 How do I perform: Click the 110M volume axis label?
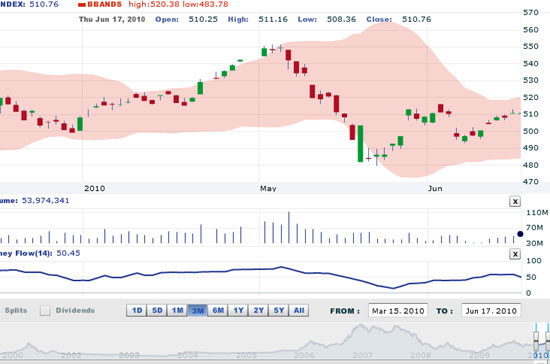(x=537, y=213)
